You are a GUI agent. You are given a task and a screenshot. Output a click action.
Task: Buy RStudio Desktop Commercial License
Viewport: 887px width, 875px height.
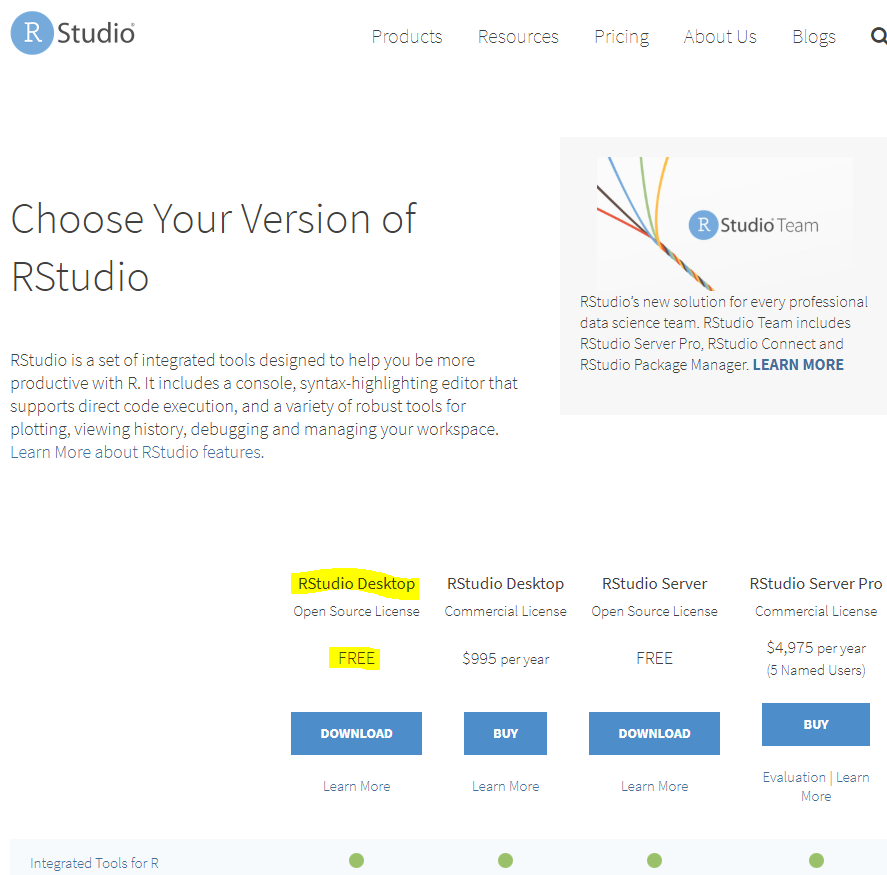(505, 733)
